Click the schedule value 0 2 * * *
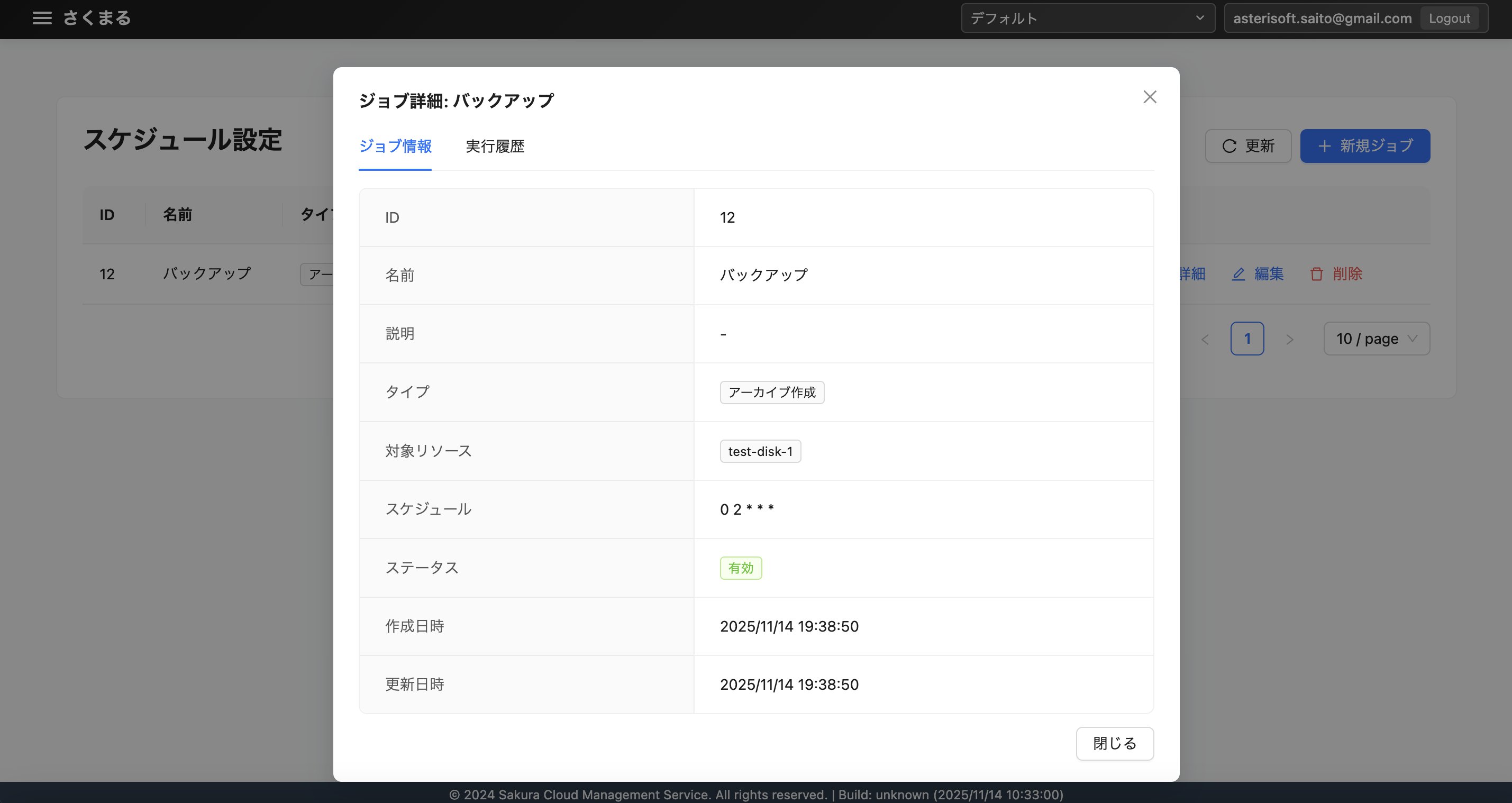 point(746,509)
